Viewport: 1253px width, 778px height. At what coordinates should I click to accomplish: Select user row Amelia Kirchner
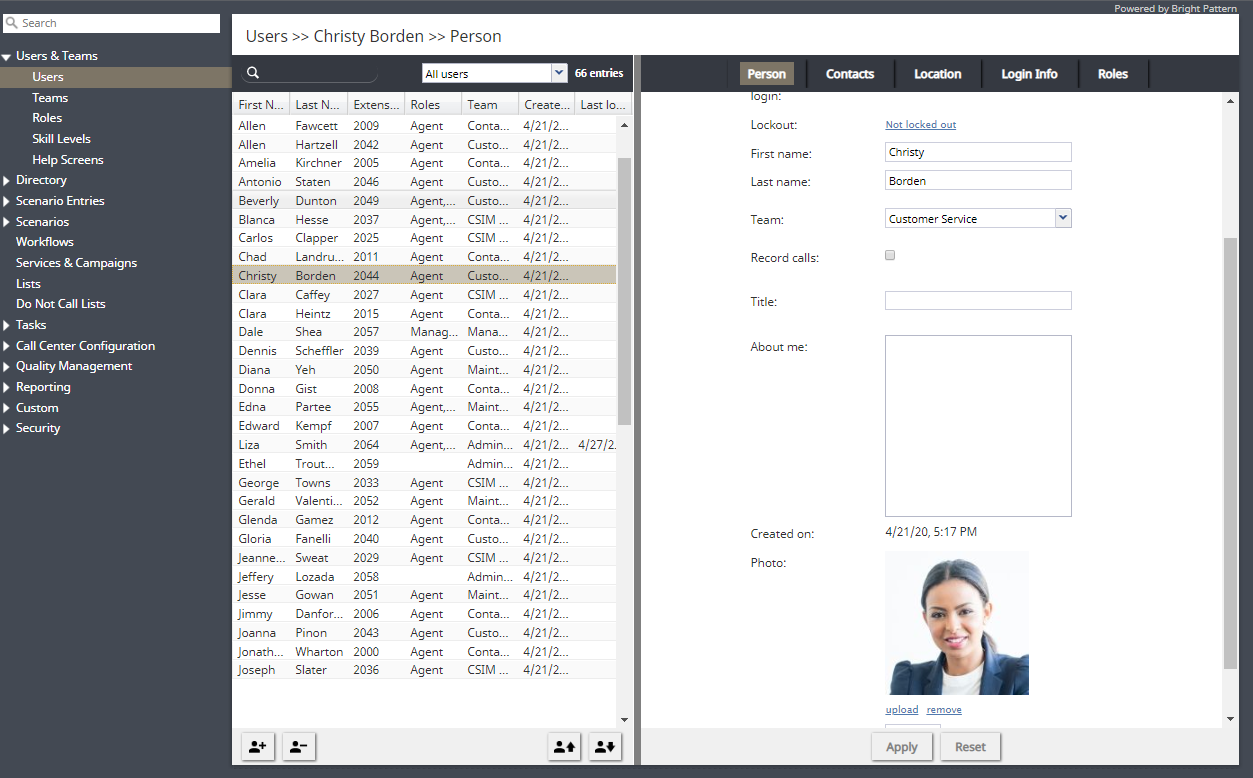pos(425,163)
